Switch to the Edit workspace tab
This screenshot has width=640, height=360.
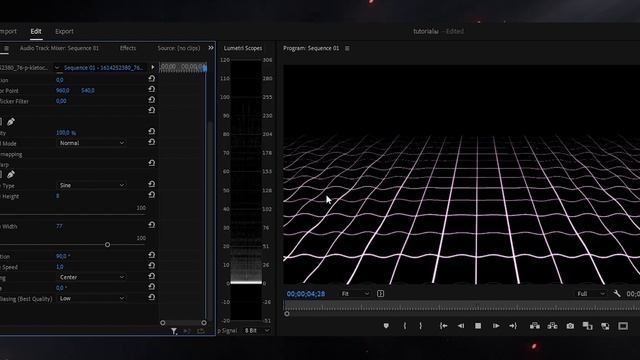tap(36, 31)
